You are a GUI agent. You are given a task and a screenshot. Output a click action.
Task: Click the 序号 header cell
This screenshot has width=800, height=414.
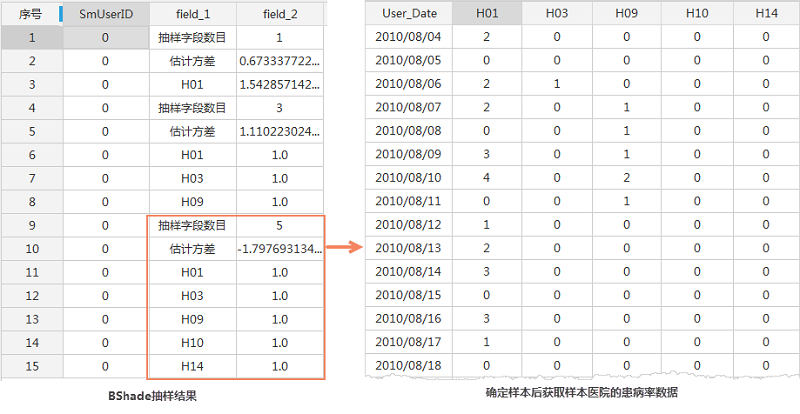point(29,14)
